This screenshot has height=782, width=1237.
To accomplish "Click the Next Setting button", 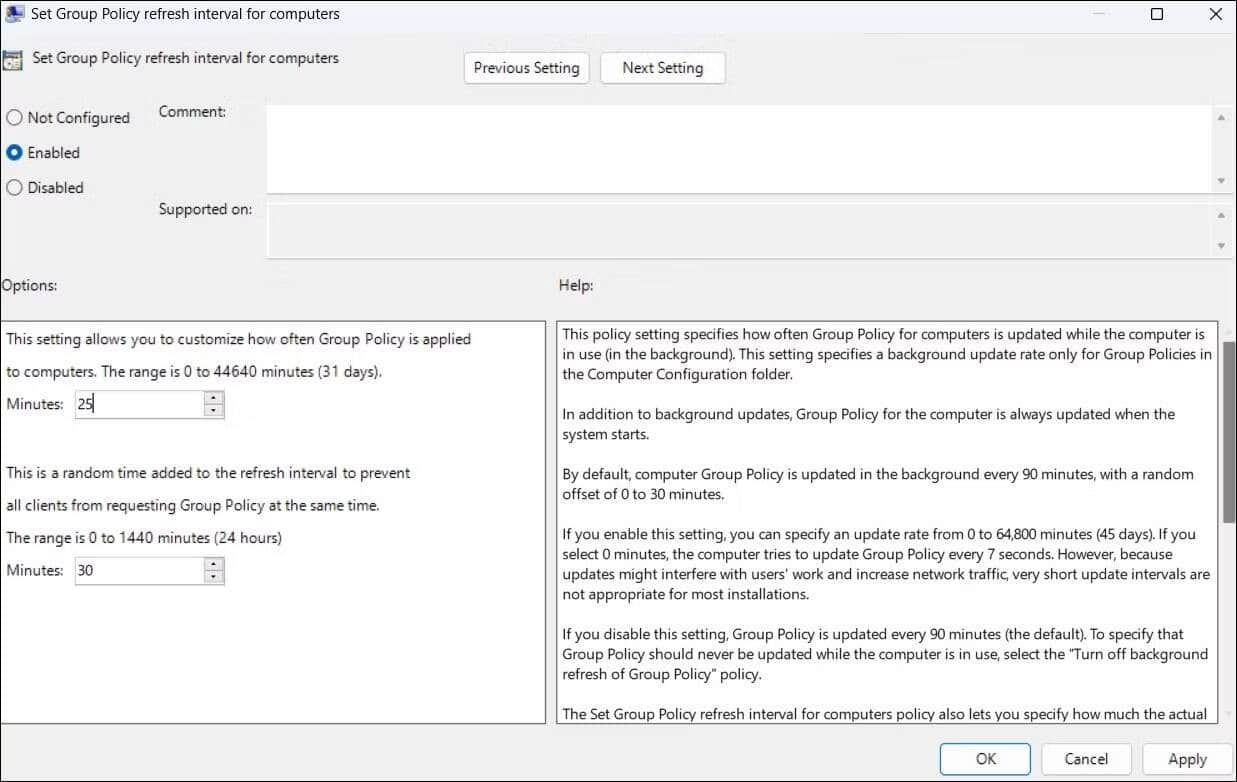I will tap(662, 67).
